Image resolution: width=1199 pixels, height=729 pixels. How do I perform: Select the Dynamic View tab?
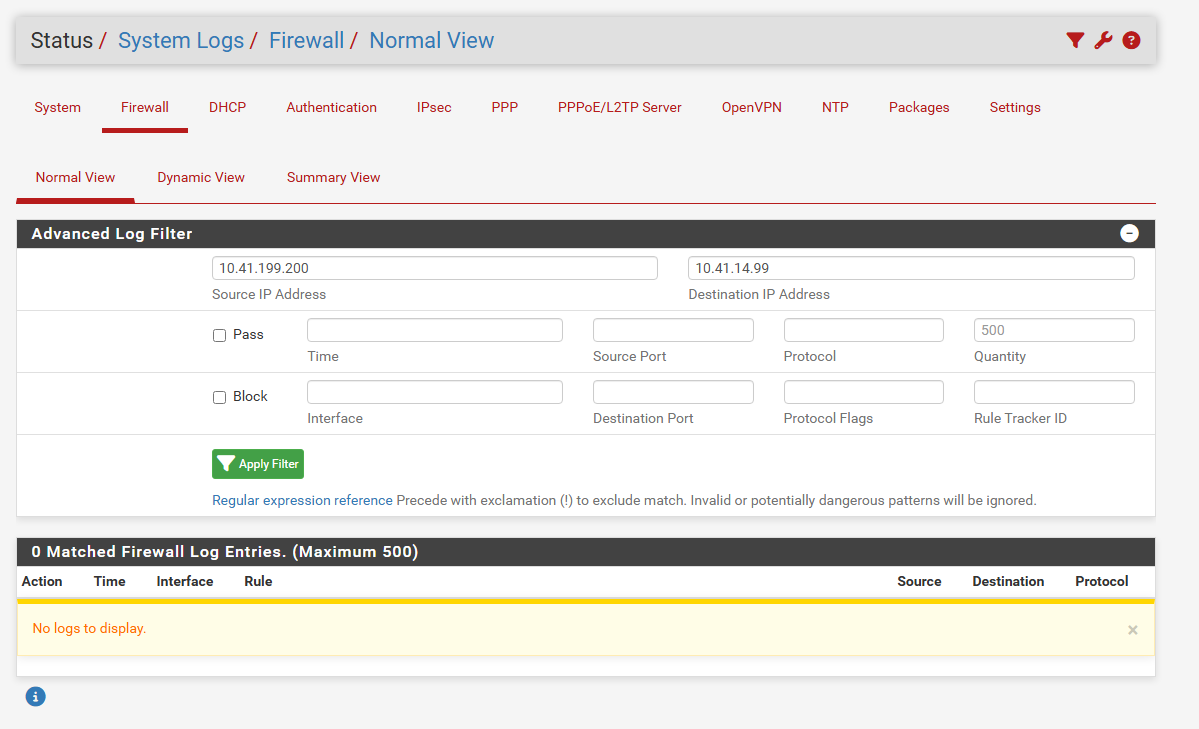pos(201,177)
